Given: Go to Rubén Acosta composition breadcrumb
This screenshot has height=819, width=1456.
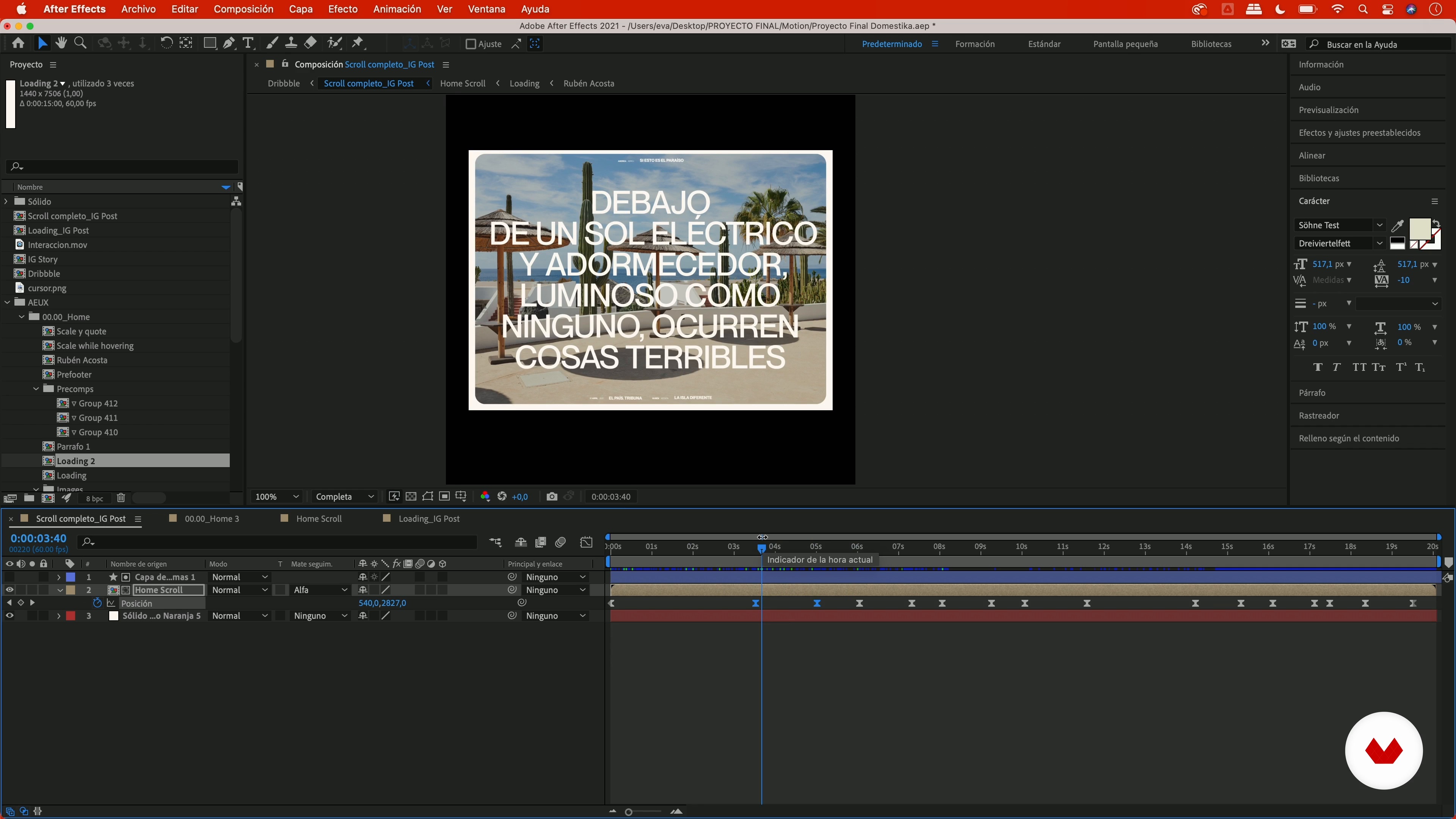Looking at the screenshot, I should click(x=588, y=83).
